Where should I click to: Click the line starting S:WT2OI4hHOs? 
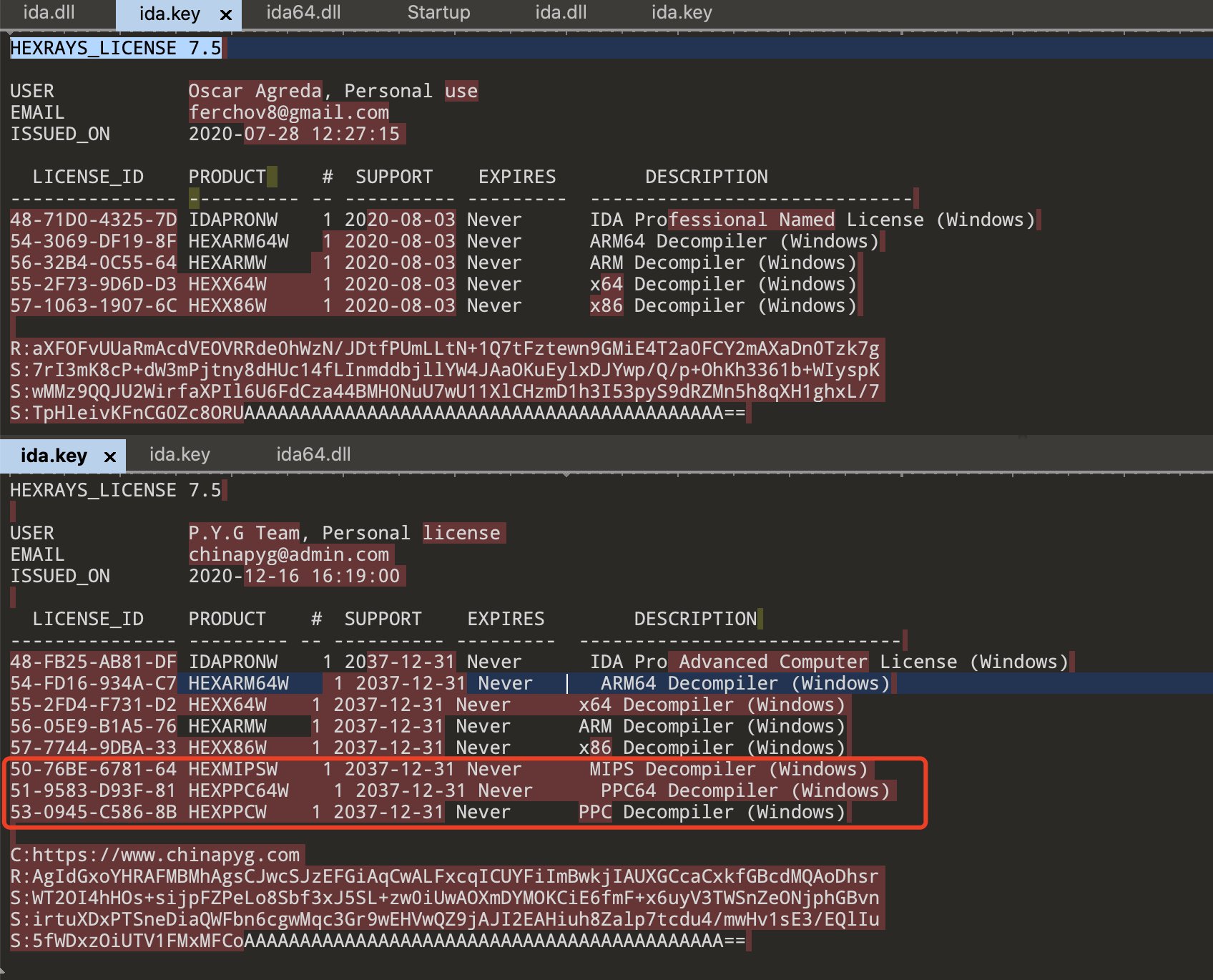[445, 898]
